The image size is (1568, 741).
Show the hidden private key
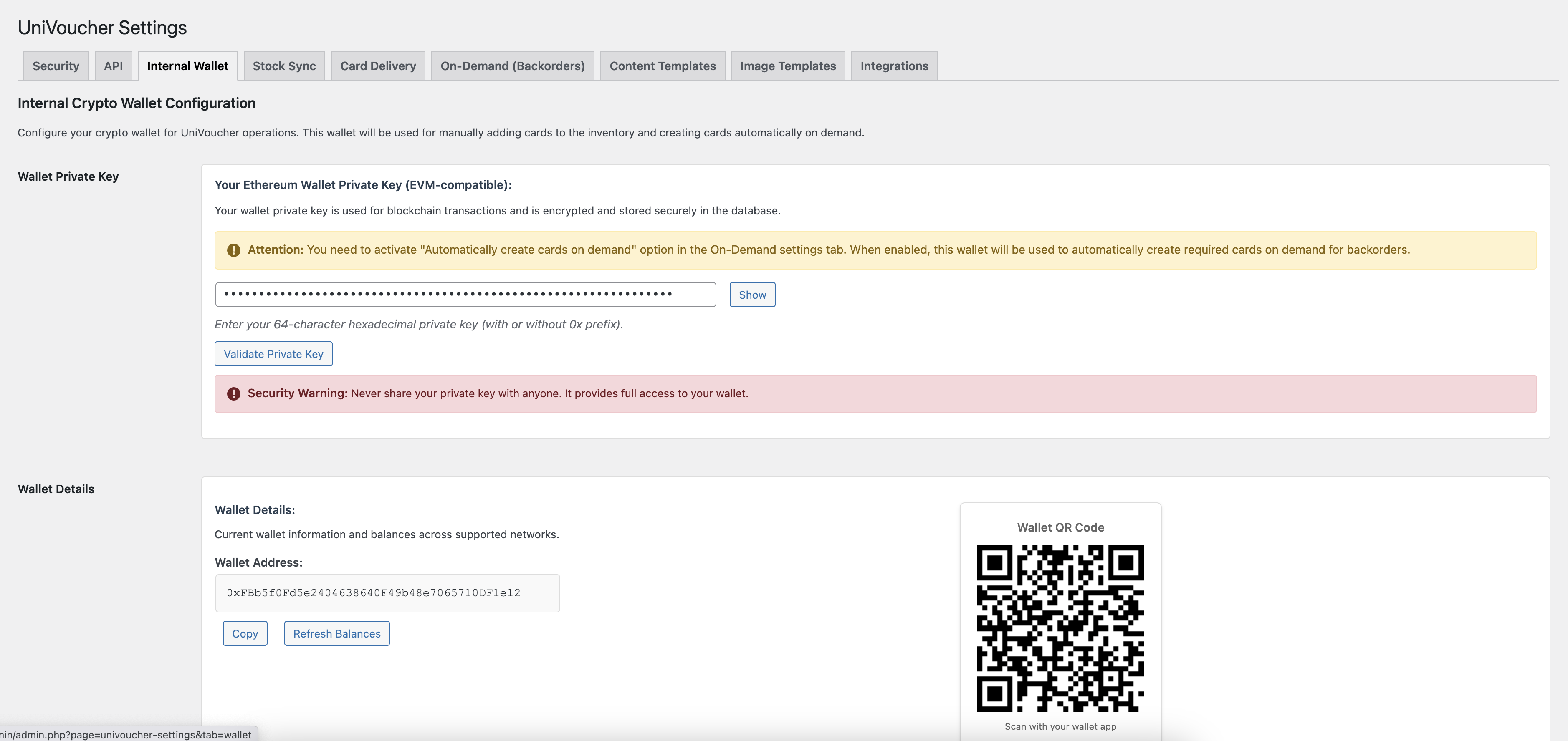752,295
